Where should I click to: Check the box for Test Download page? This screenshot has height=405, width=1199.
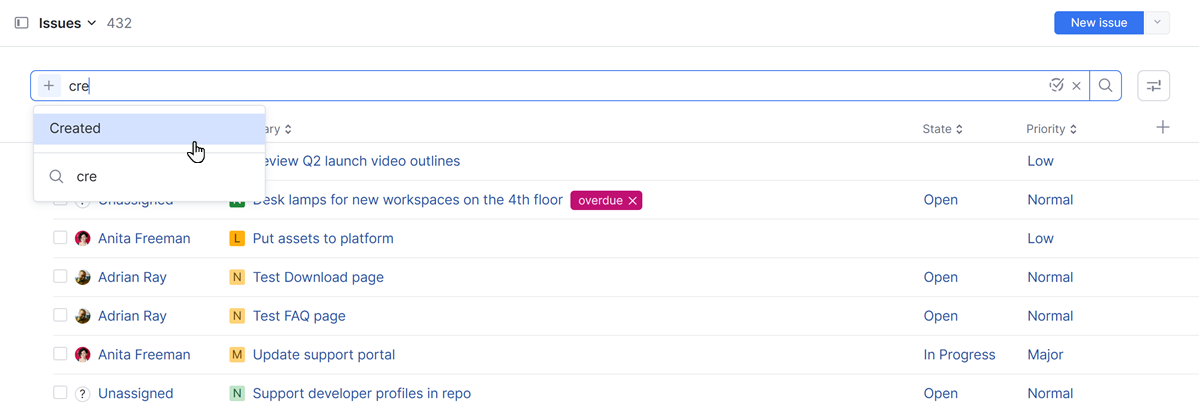point(60,277)
